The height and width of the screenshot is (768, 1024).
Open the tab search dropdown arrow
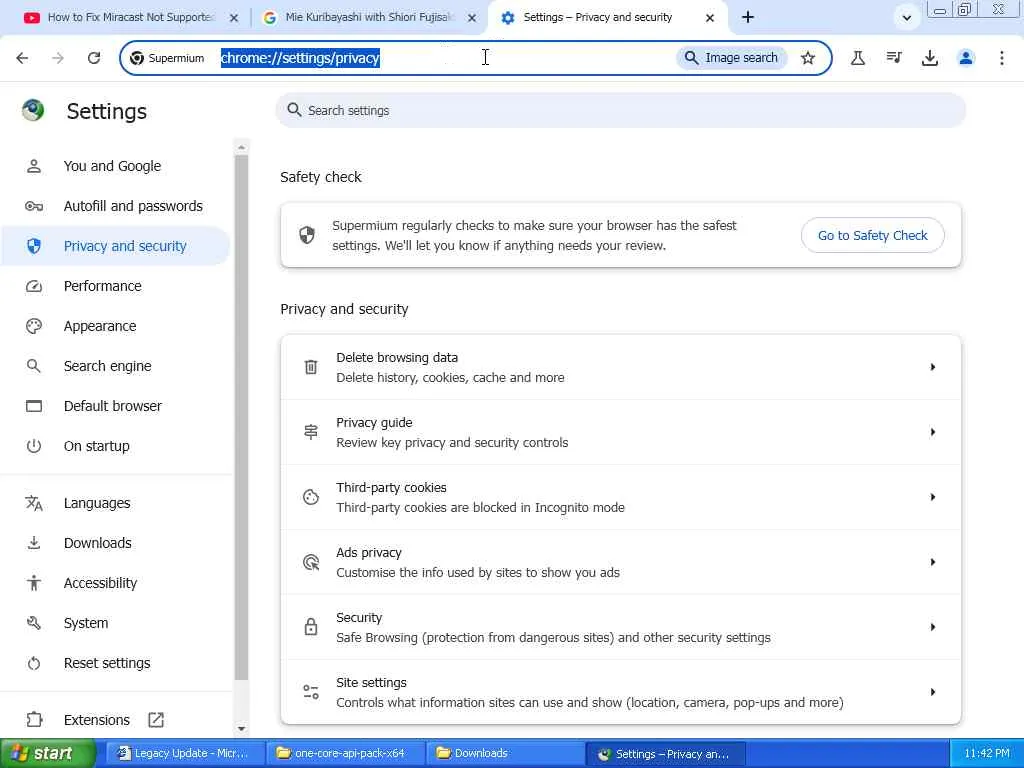pyautogui.click(x=906, y=18)
